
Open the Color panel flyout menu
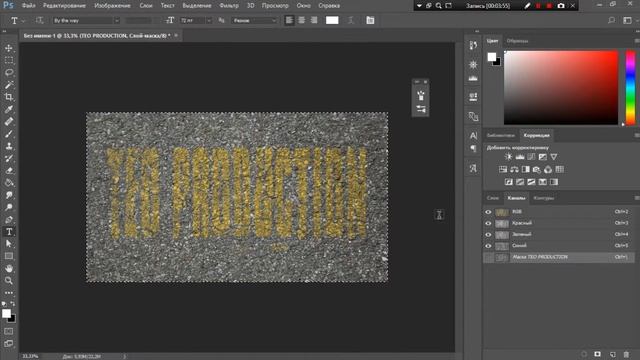pos(636,41)
